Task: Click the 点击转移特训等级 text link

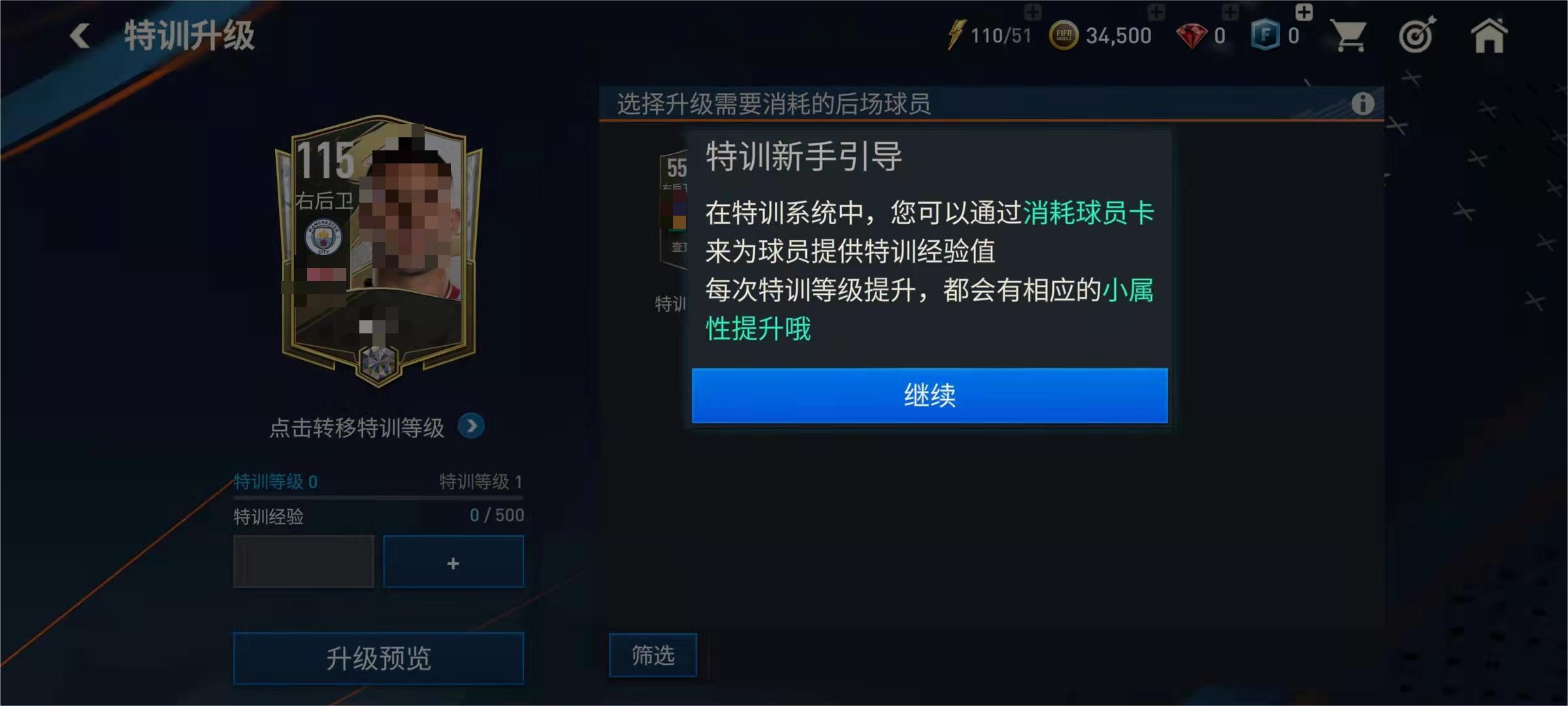Action: (x=357, y=428)
